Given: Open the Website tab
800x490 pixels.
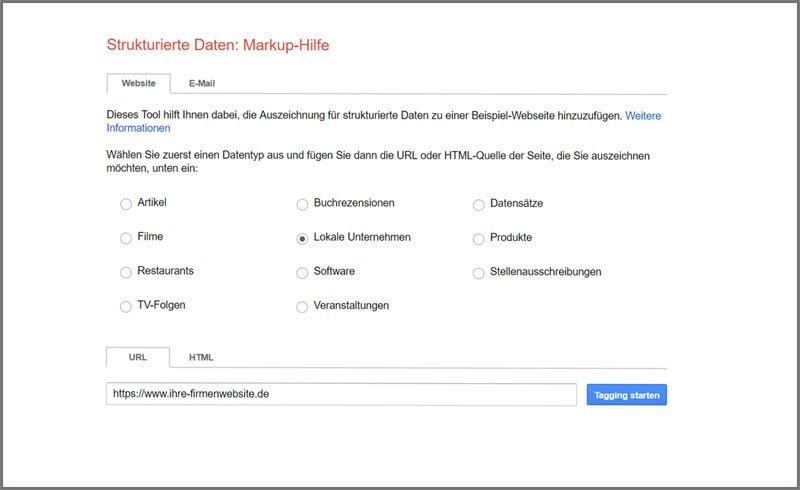Looking at the screenshot, I should pos(138,84).
